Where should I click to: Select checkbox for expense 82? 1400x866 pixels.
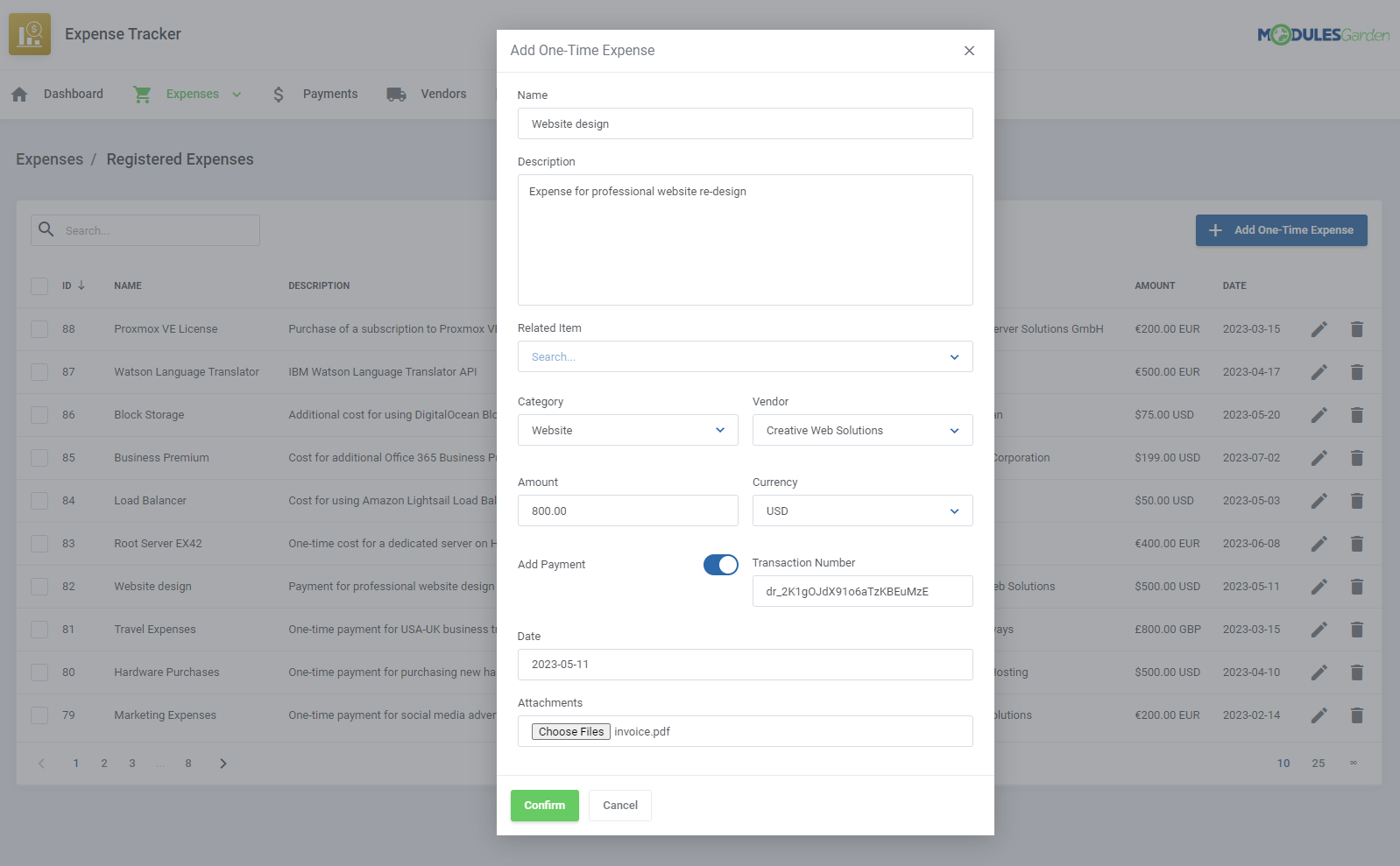(x=39, y=587)
